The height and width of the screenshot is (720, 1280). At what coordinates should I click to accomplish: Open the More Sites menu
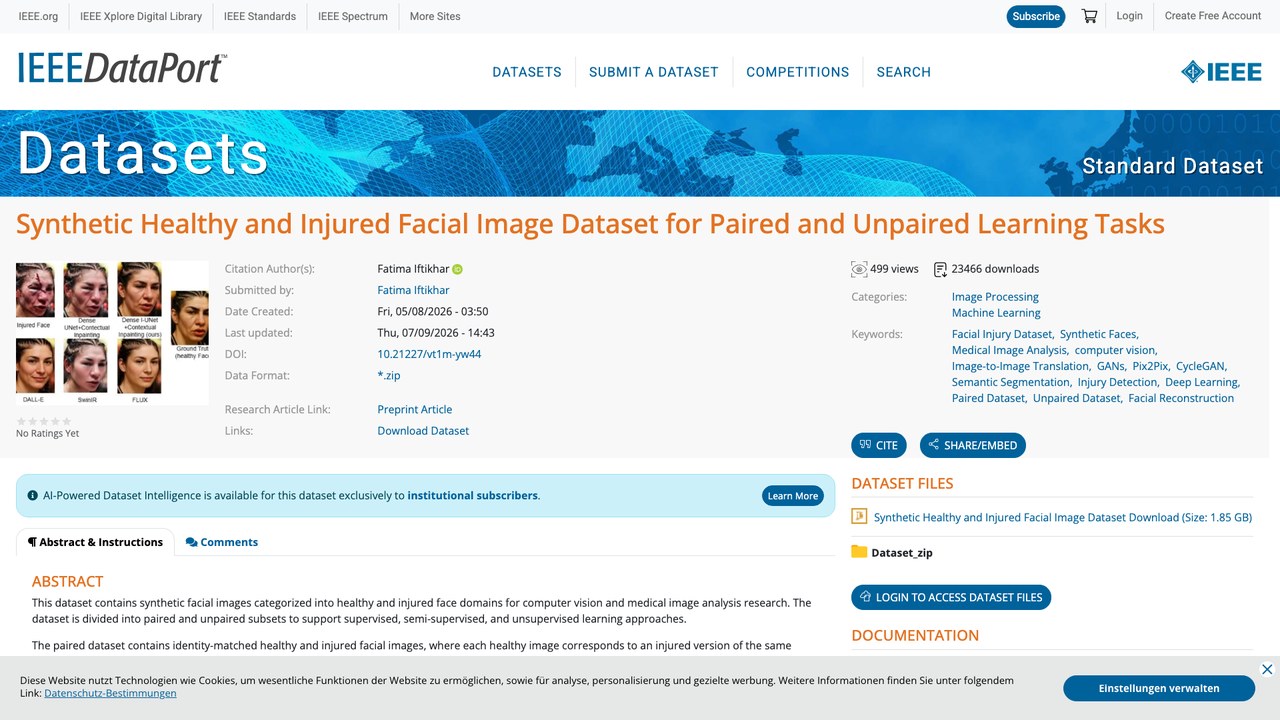tap(435, 16)
